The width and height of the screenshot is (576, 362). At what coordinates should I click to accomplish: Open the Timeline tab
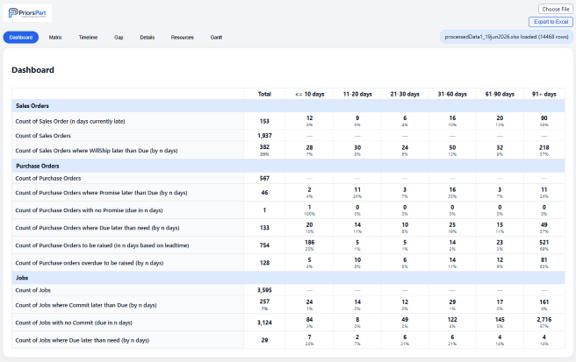[x=88, y=37]
